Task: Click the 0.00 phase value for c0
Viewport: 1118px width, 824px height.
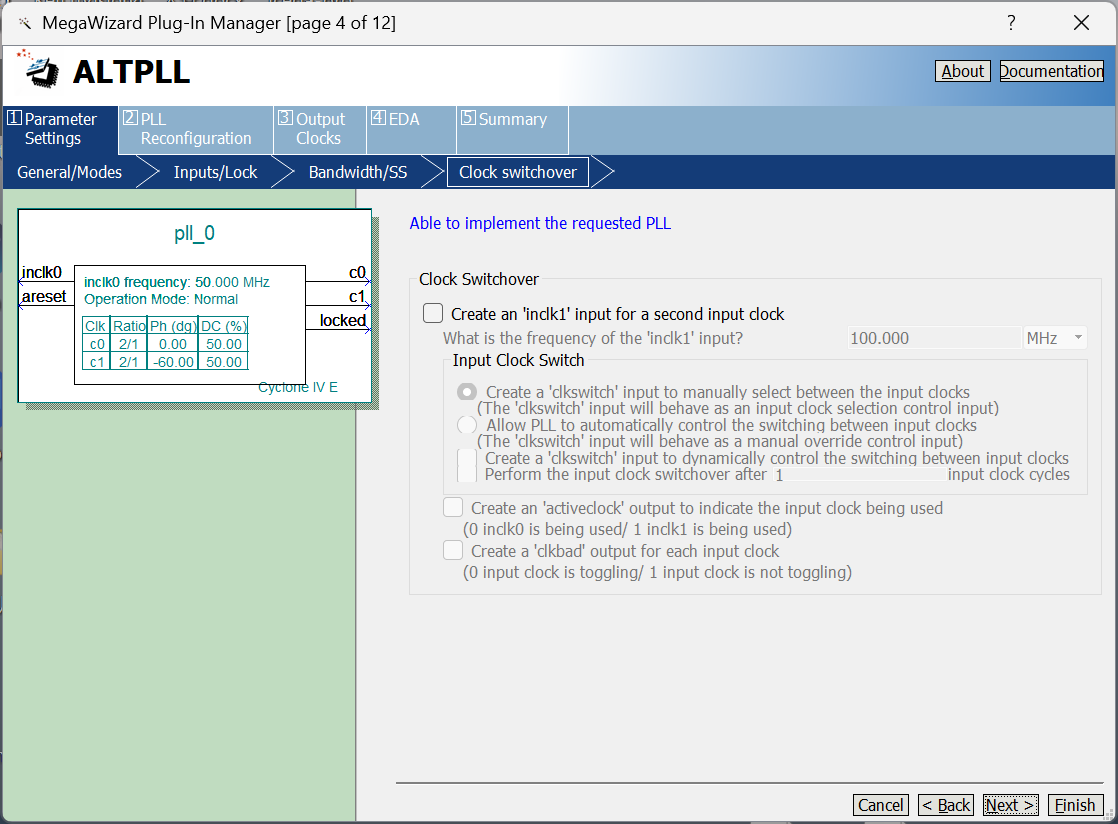Action: (173, 344)
